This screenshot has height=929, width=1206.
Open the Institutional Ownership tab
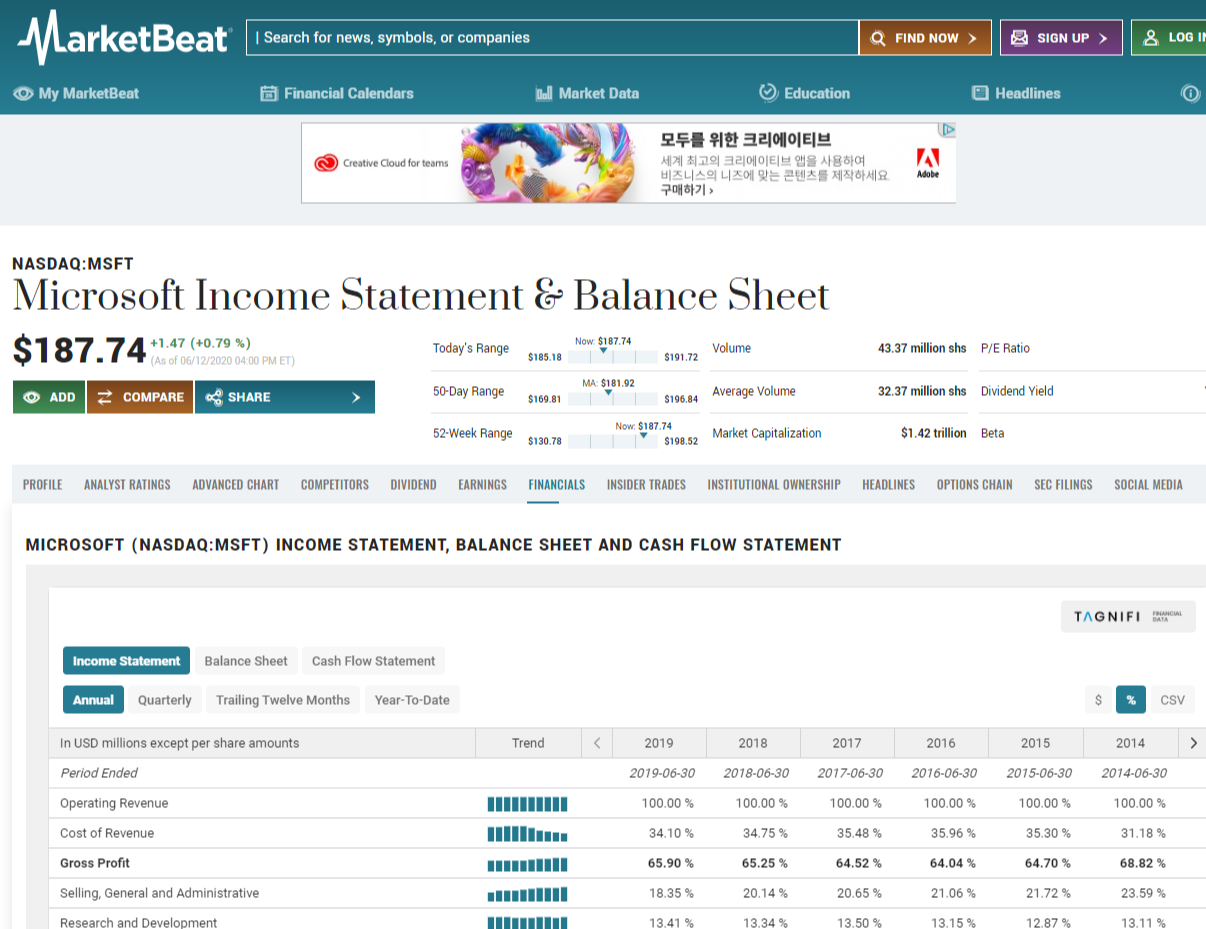774,484
